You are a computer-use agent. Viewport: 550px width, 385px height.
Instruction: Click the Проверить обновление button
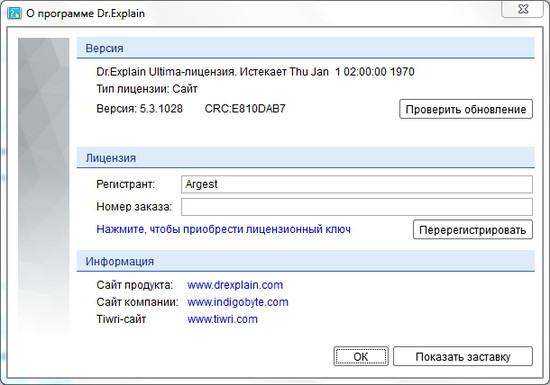[466, 109]
